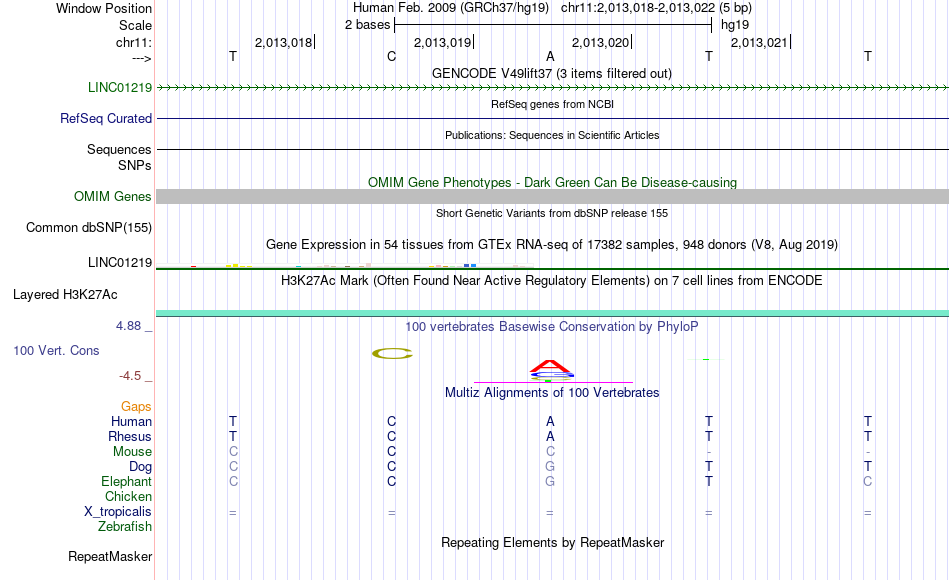The height and width of the screenshot is (580, 950).
Task: Click the C conservation logo letter
Action: pyautogui.click(x=392, y=353)
